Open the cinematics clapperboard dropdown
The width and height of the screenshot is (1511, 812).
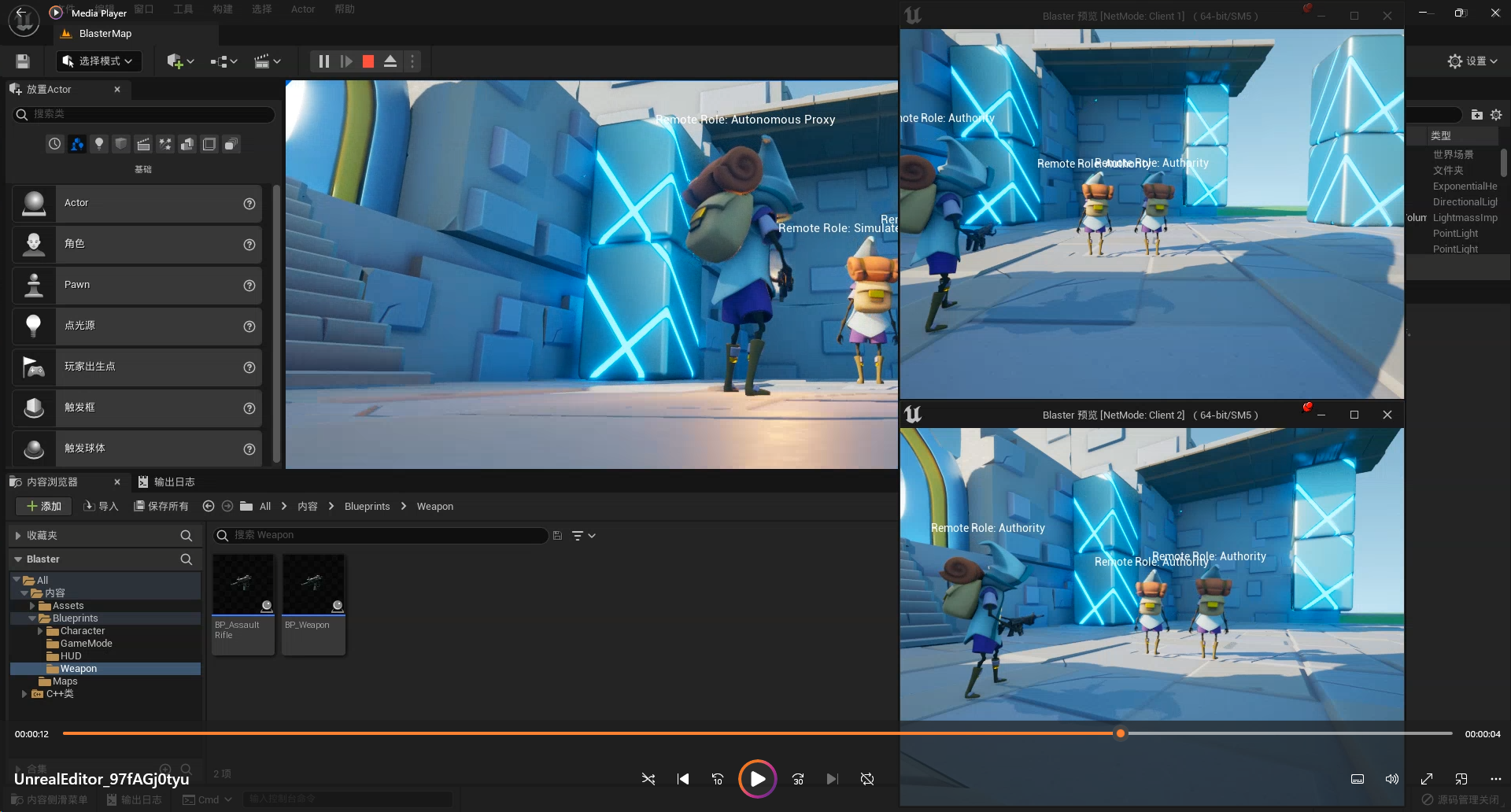268,61
